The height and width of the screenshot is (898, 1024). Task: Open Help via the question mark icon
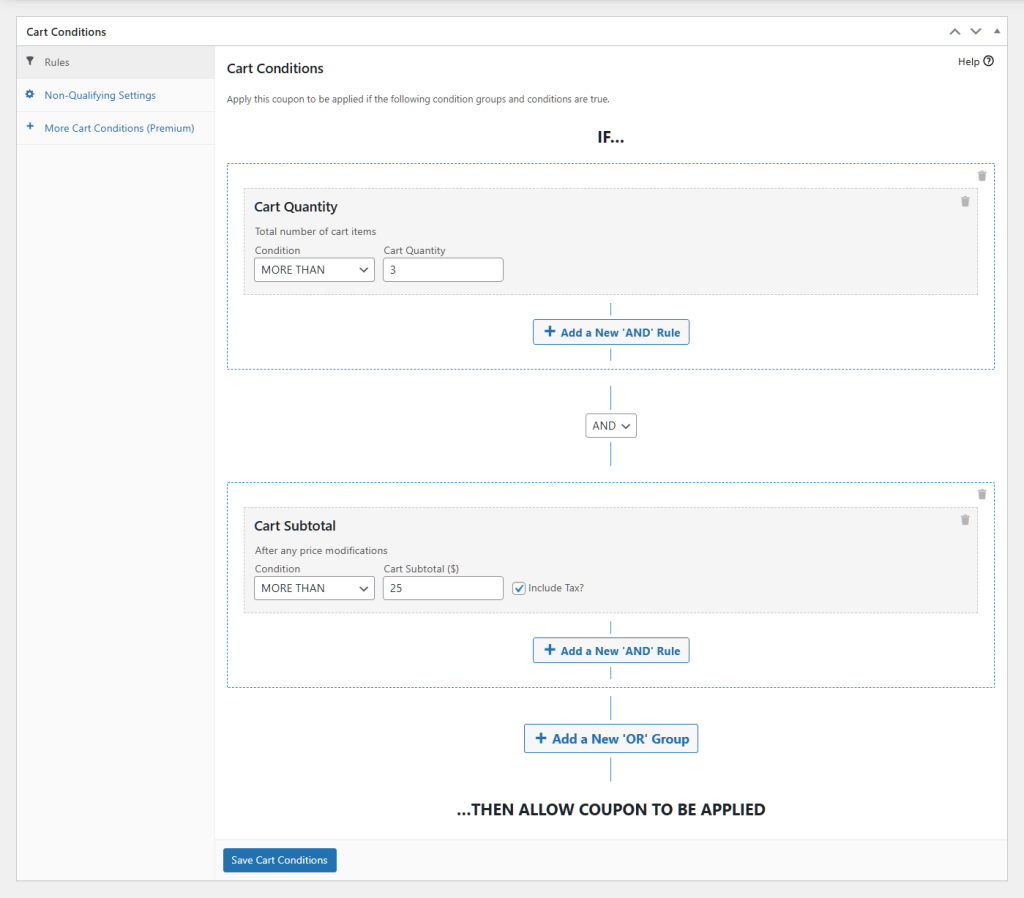[988, 61]
